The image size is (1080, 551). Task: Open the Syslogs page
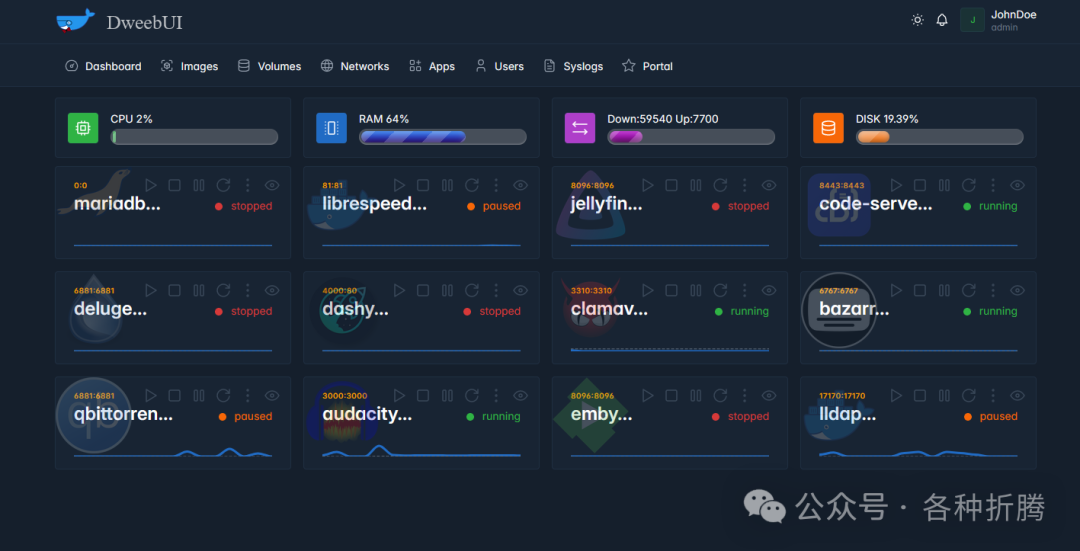tap(573, 66)
